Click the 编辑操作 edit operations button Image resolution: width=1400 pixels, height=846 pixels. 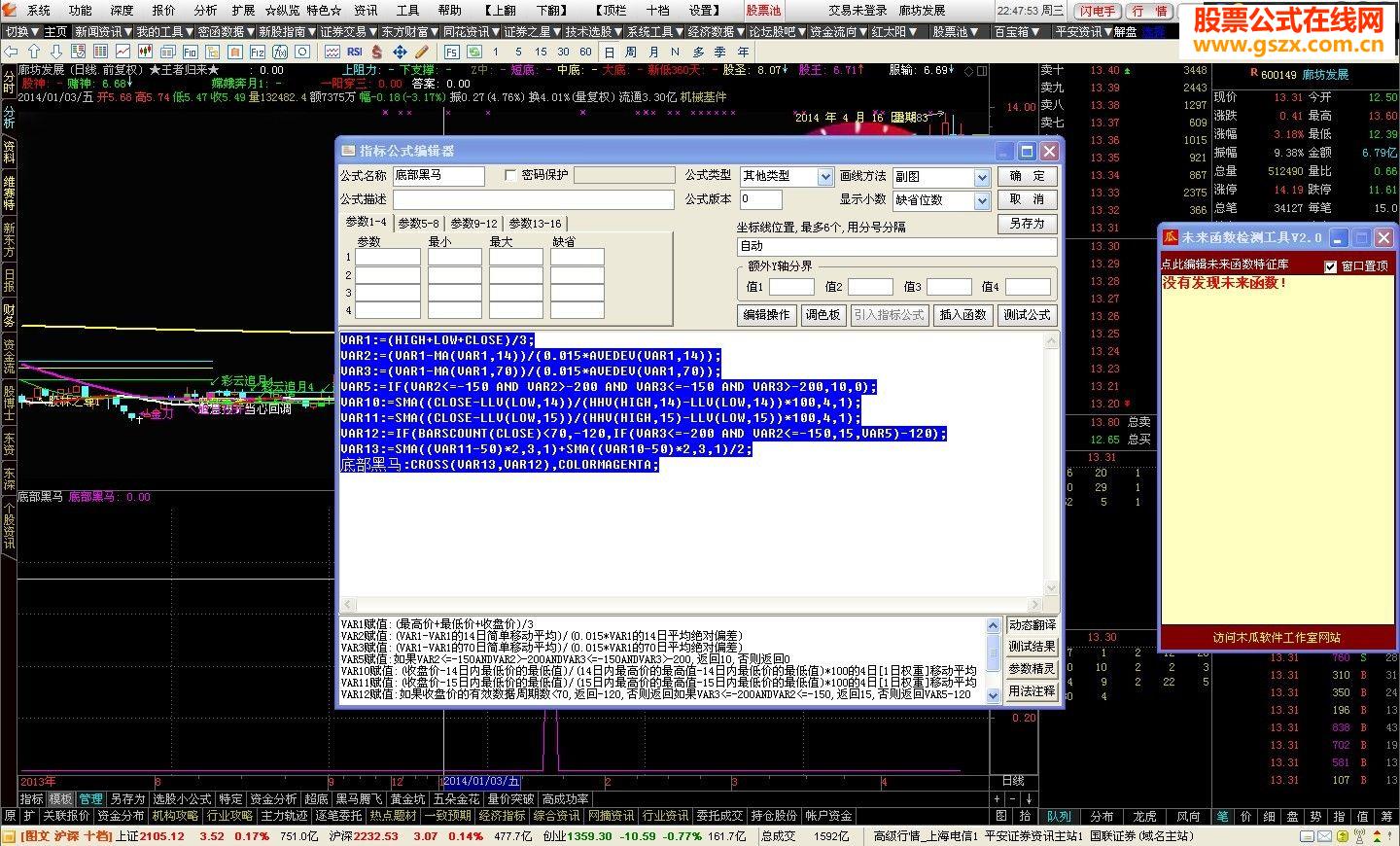(766, 315)
